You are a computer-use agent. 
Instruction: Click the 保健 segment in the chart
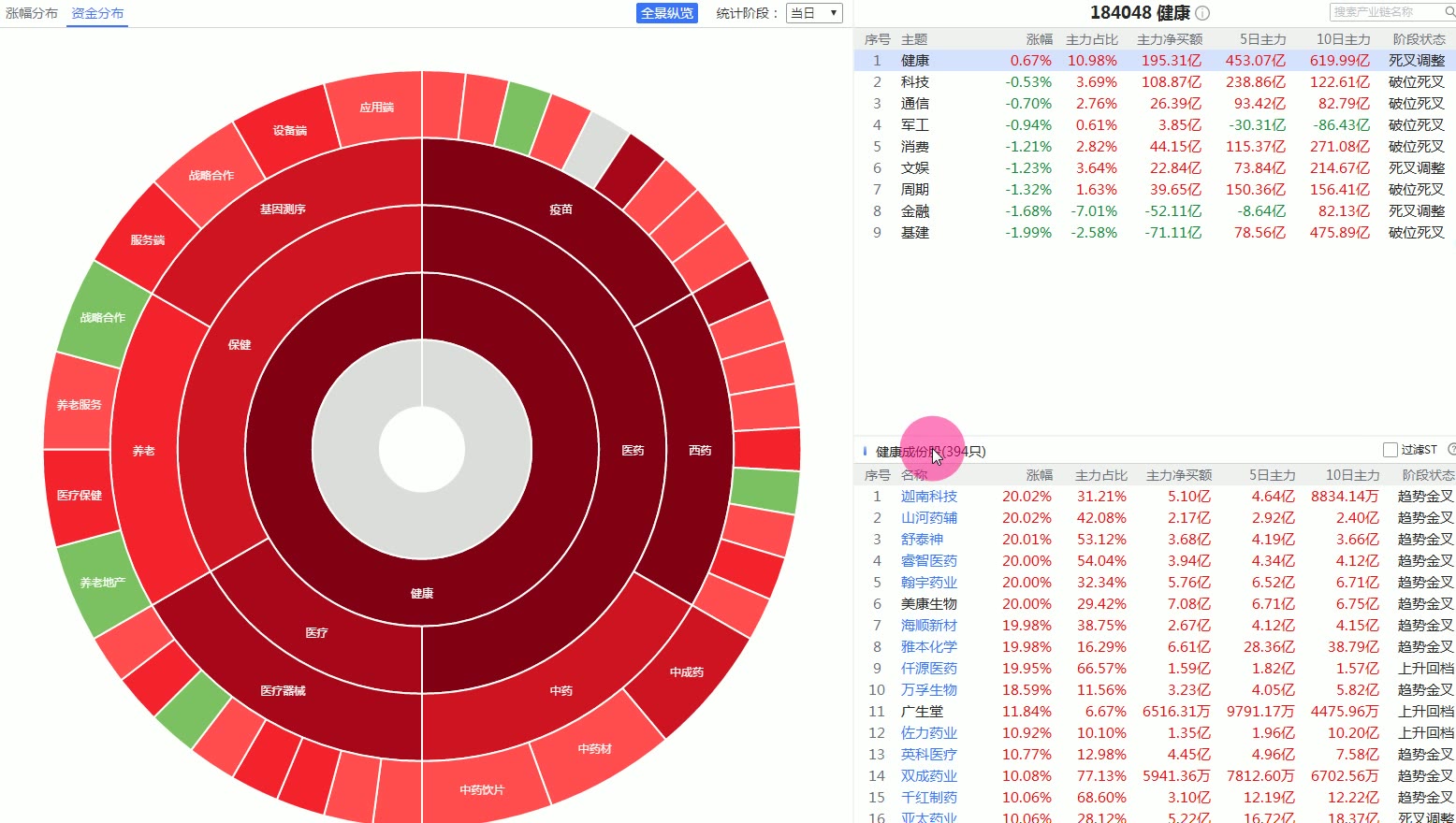click(x=240, y=344)
